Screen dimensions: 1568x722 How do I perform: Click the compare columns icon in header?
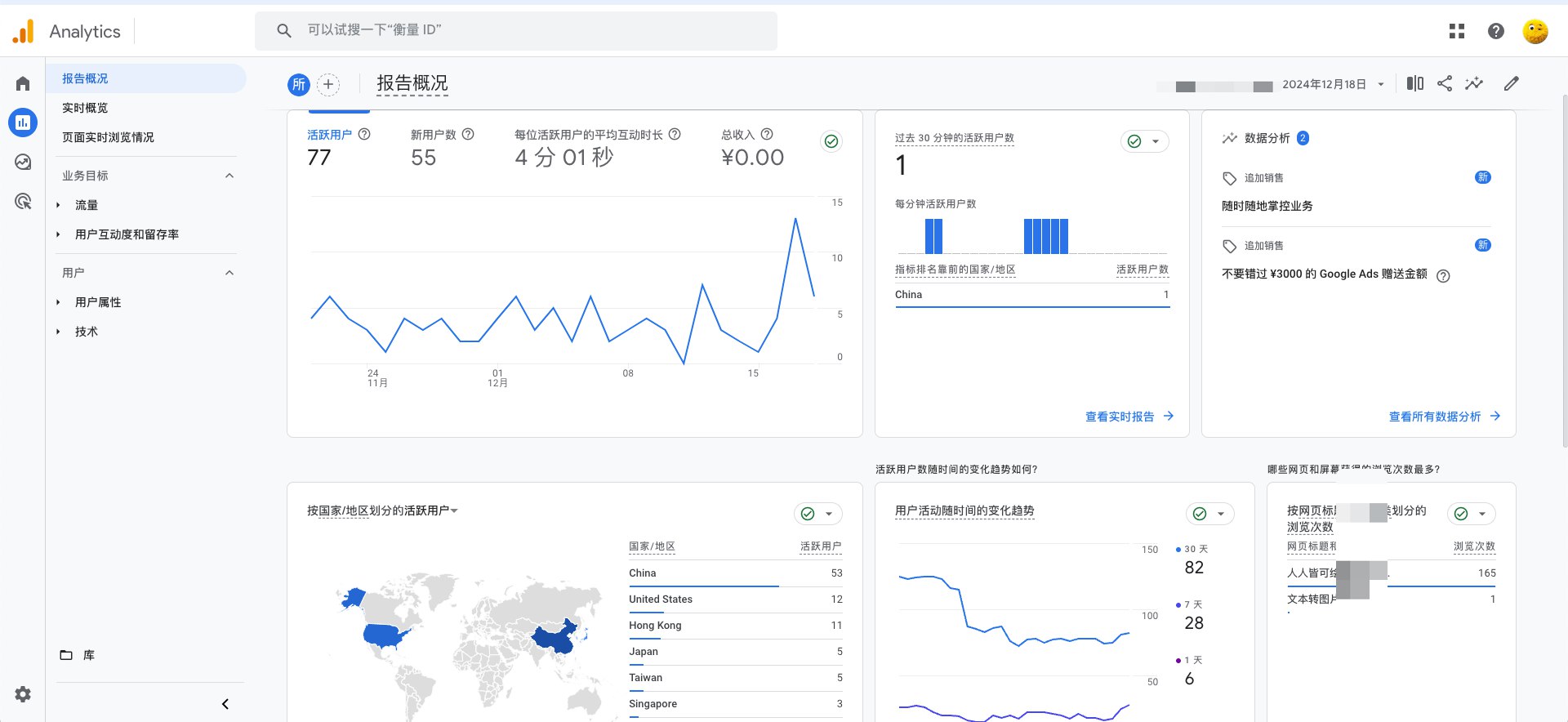click(1415, 83)
